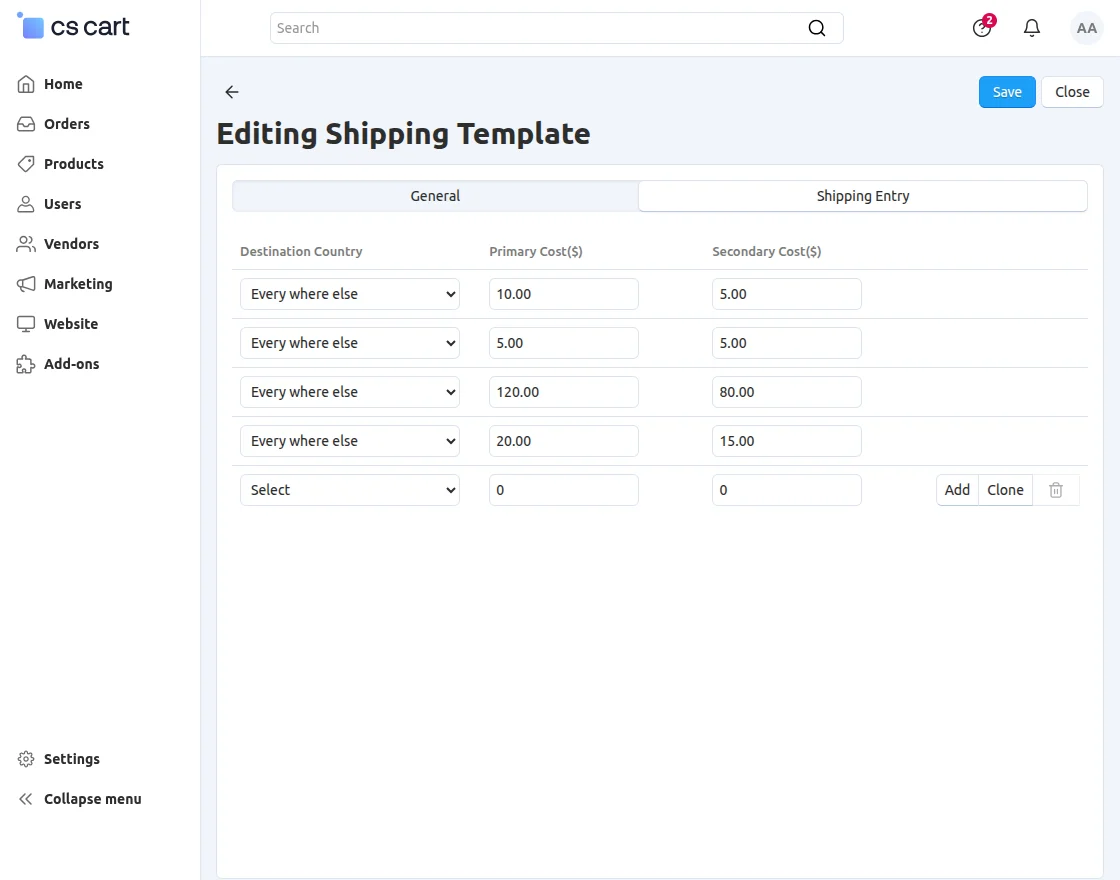1120x880 pixels.
Task: Click the Editing Shipping Template heading
Action: 404,134
